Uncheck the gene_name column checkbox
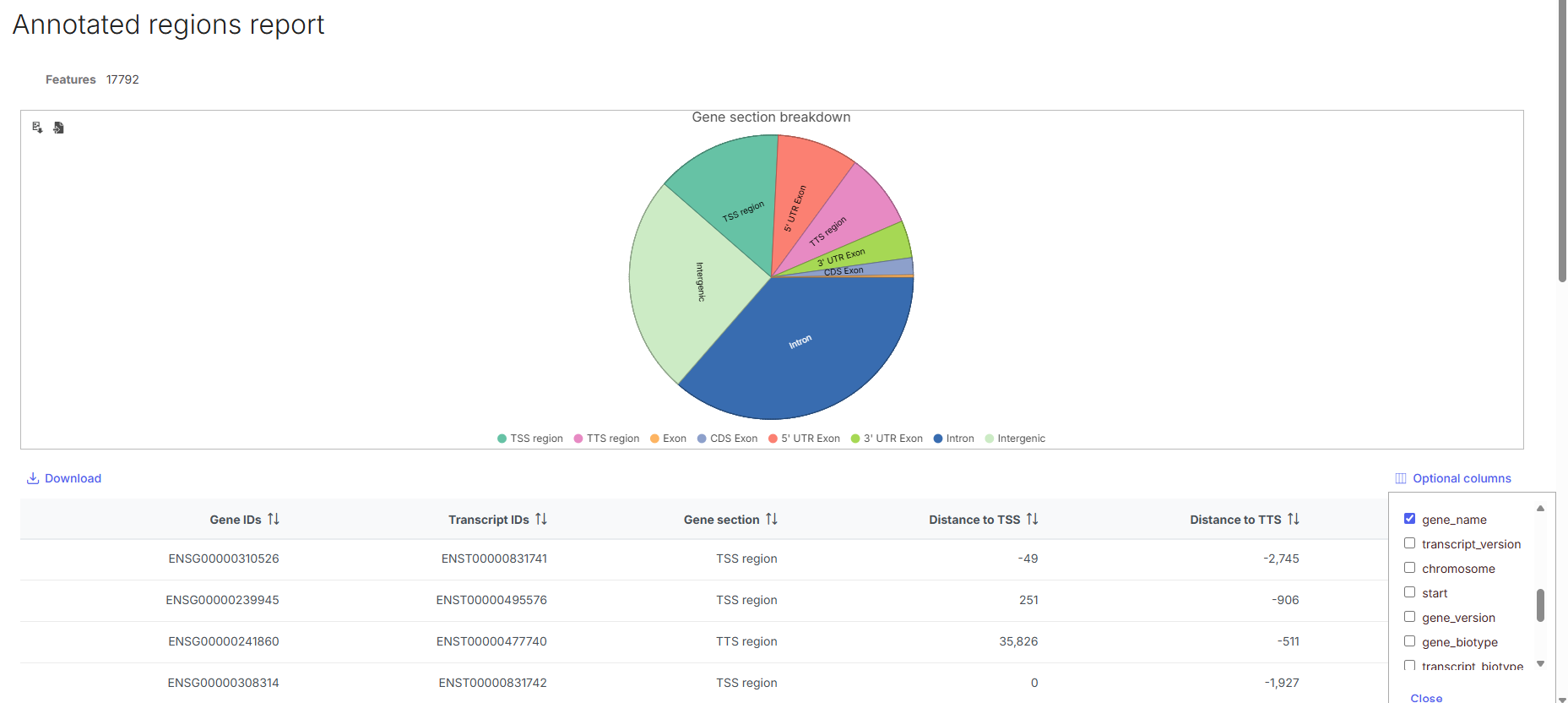 (x=1409, y=519)
